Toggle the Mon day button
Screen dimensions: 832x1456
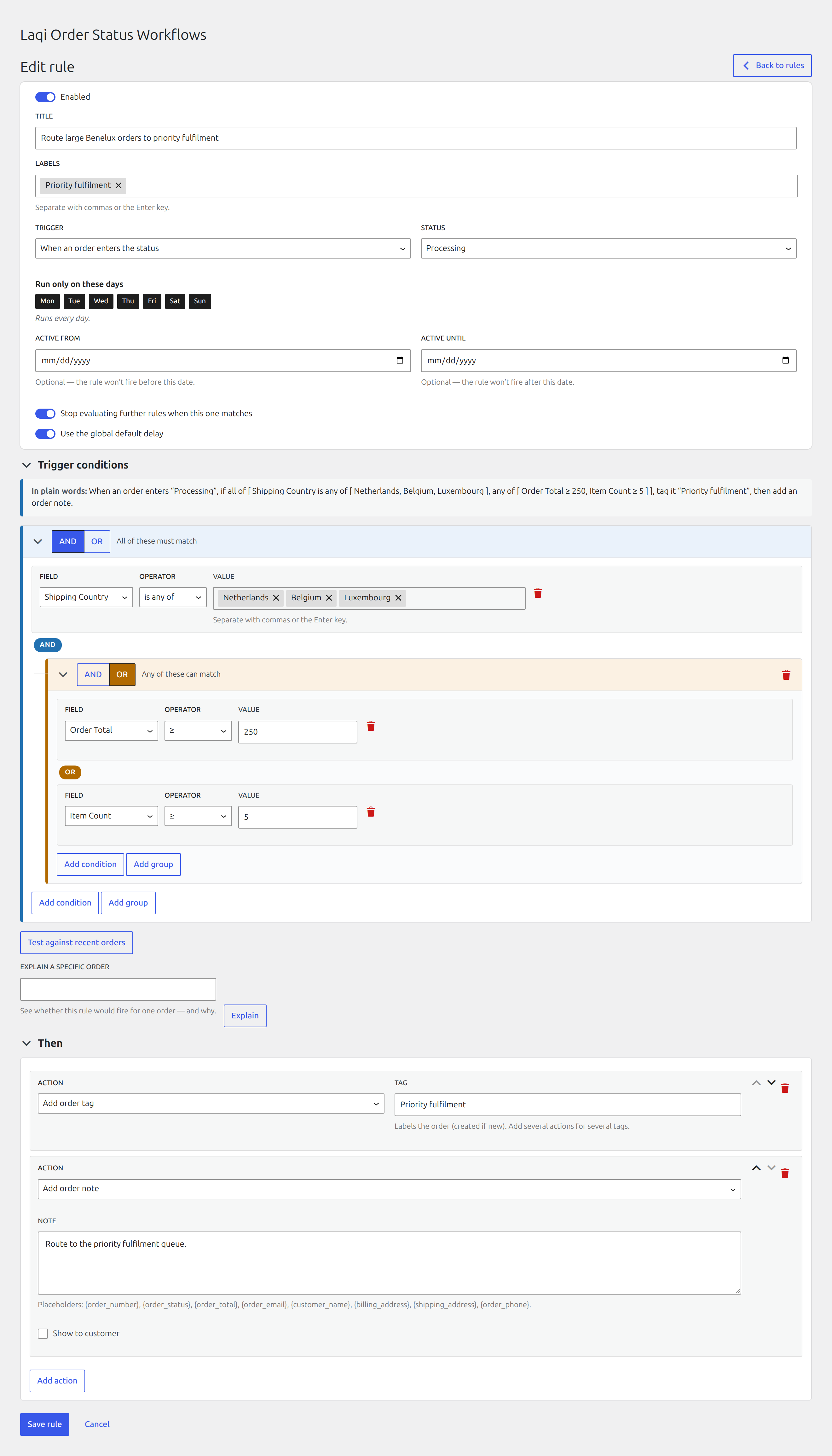point(47,301)
